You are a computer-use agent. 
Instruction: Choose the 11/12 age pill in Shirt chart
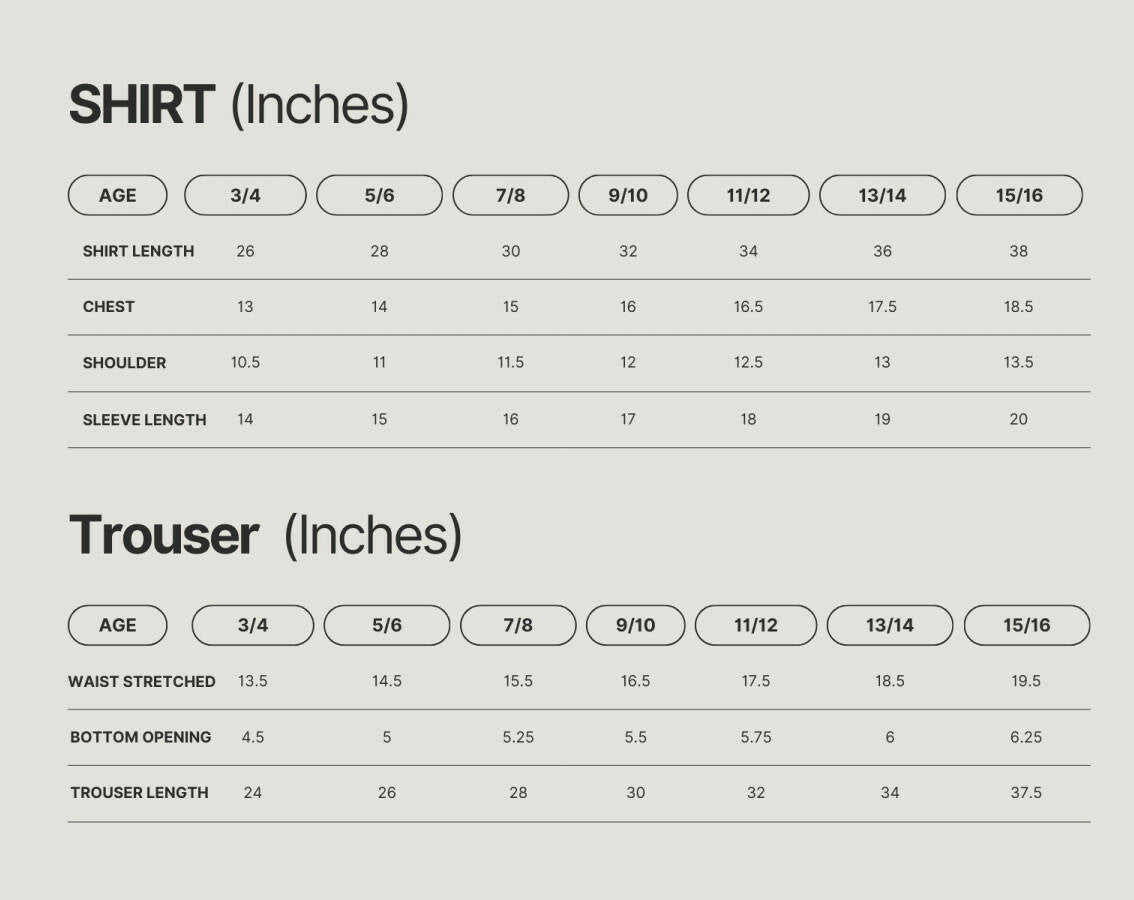[x=748, y=195]
